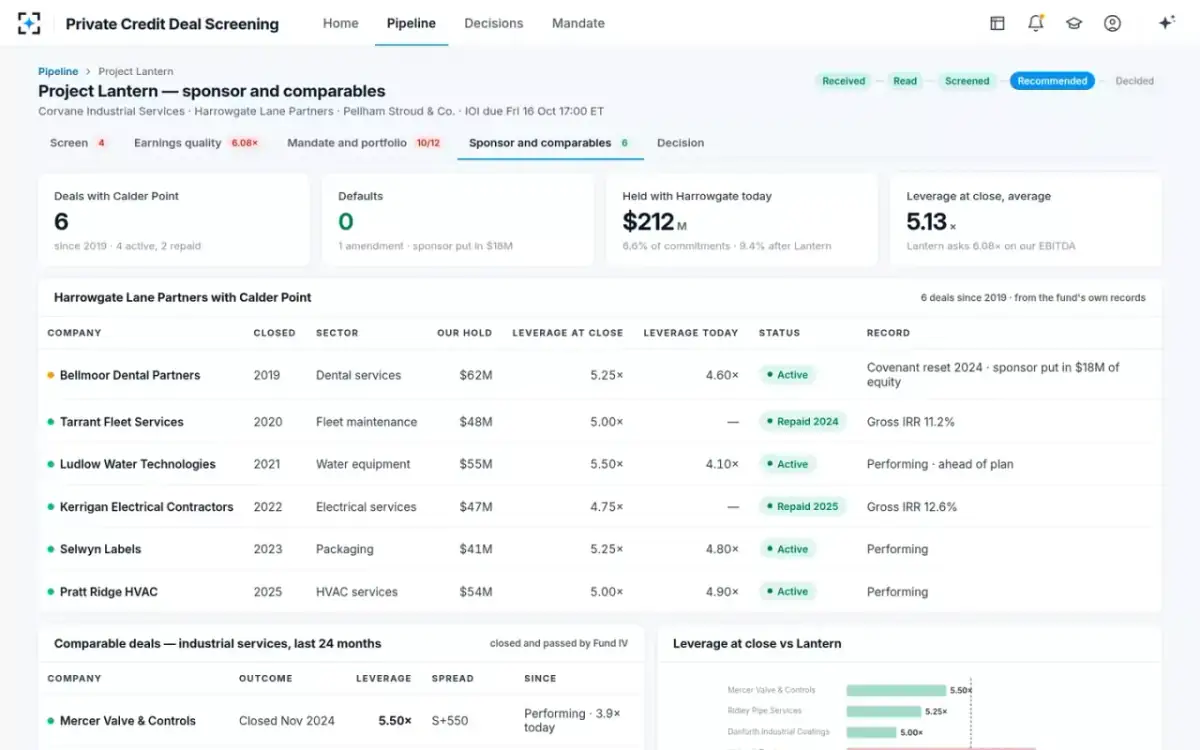The image size is (1200, 750).
Task: Click the Active status for Selwyn Labels
Action: (x=788, y=549)
